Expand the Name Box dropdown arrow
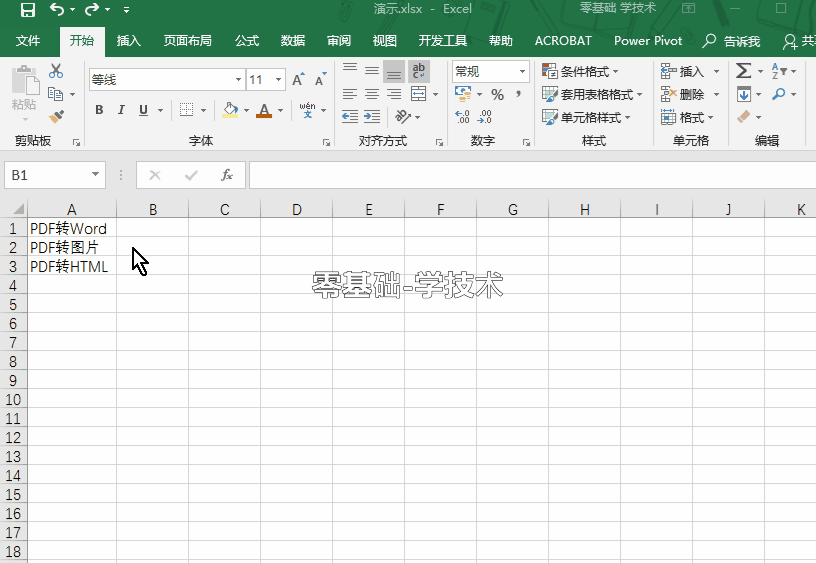816x563 pixels. [95, 175]
